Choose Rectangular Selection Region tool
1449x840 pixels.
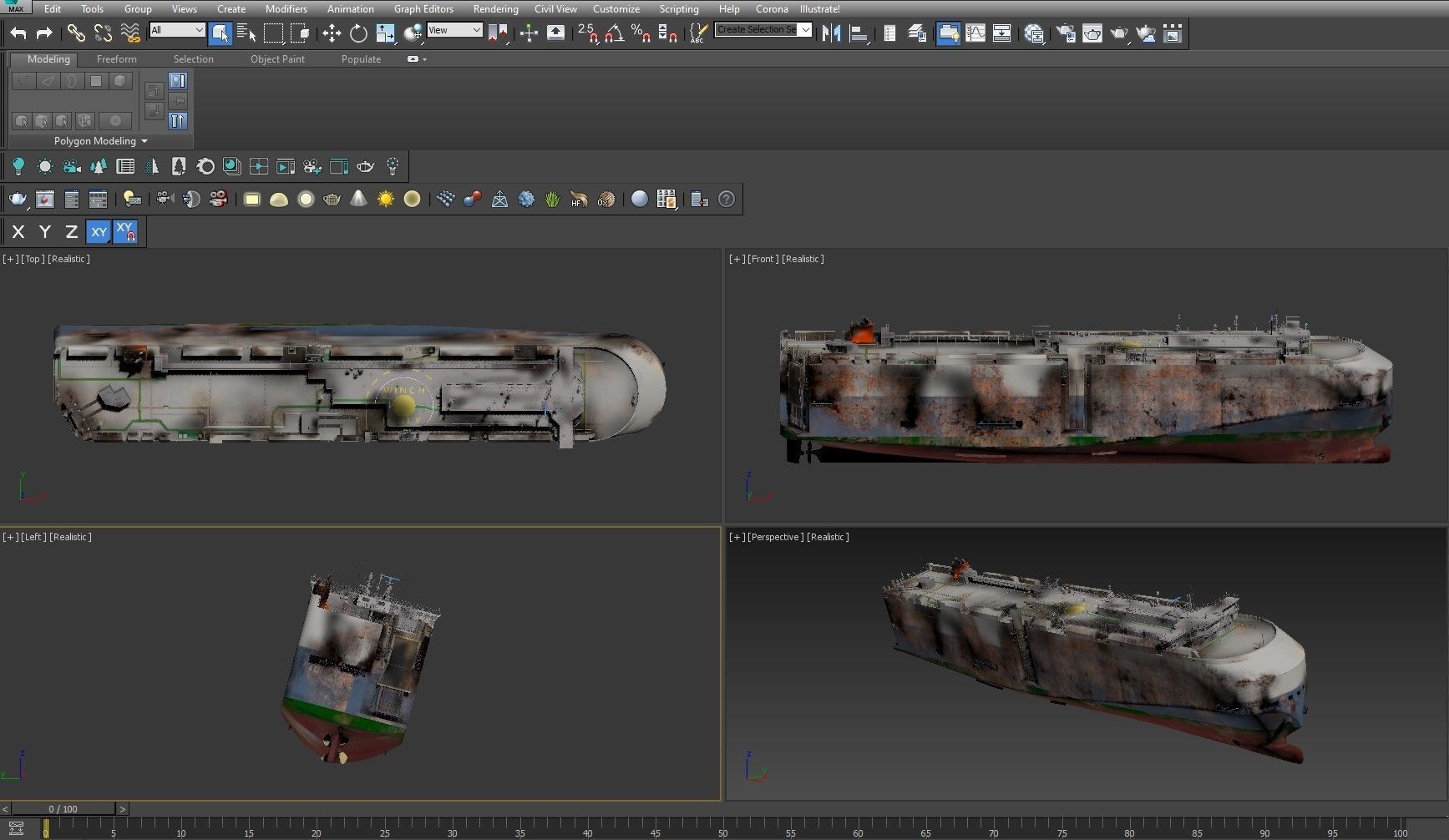click(273, 33)
